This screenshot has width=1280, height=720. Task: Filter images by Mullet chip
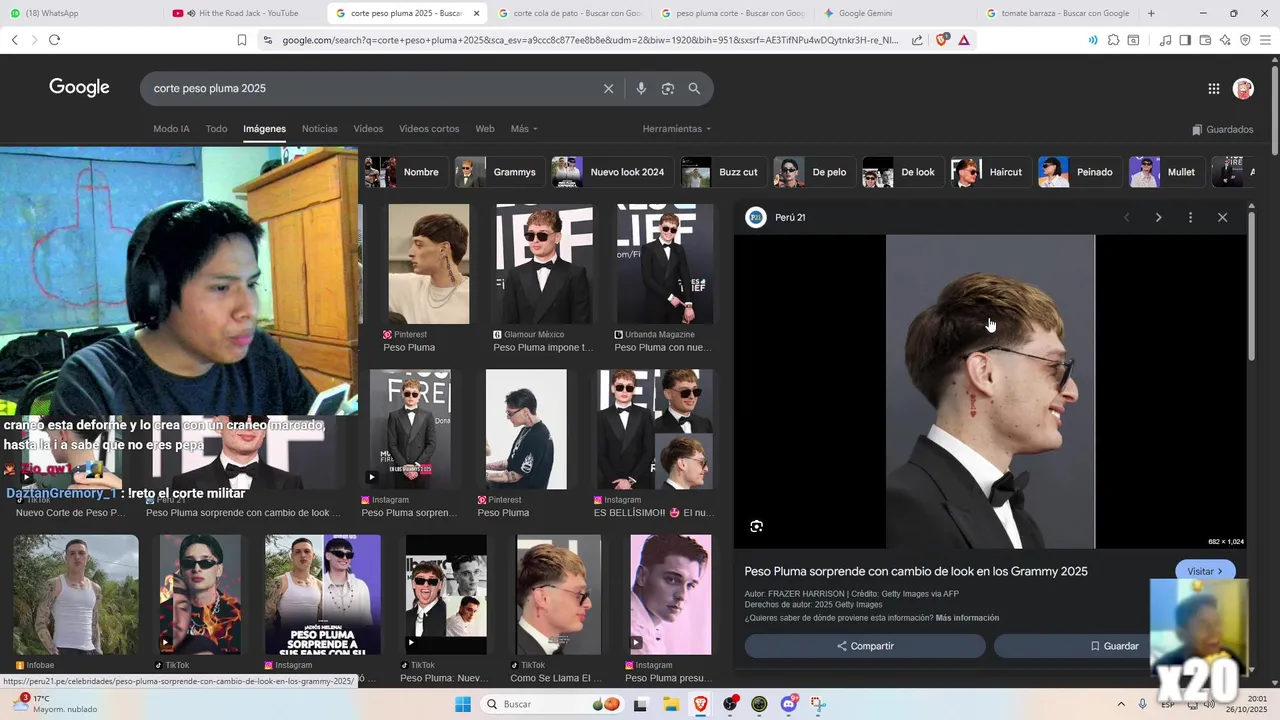click(x=1166, y=172)
